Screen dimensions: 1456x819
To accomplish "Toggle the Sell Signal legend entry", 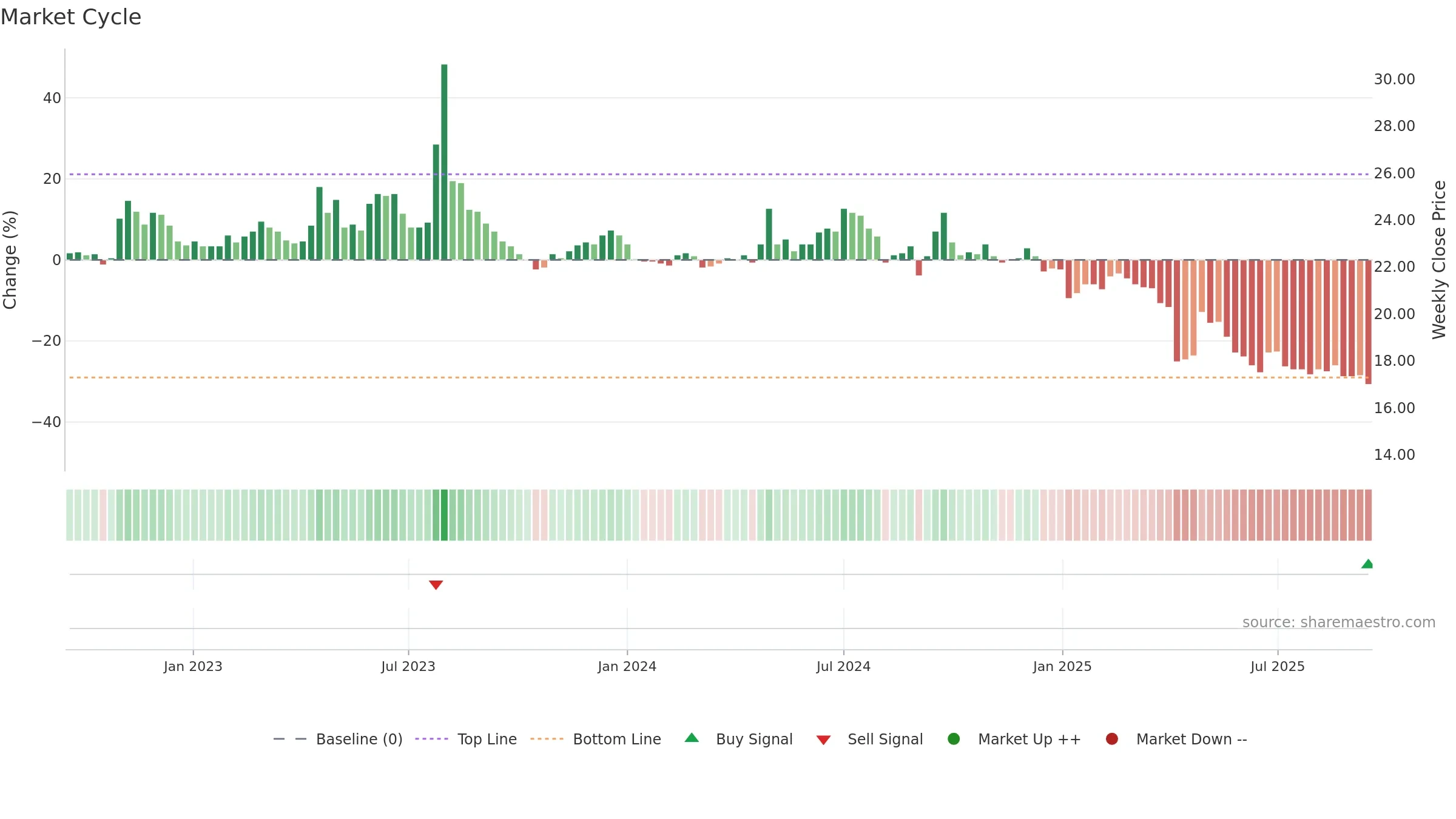I will [869, 739].
